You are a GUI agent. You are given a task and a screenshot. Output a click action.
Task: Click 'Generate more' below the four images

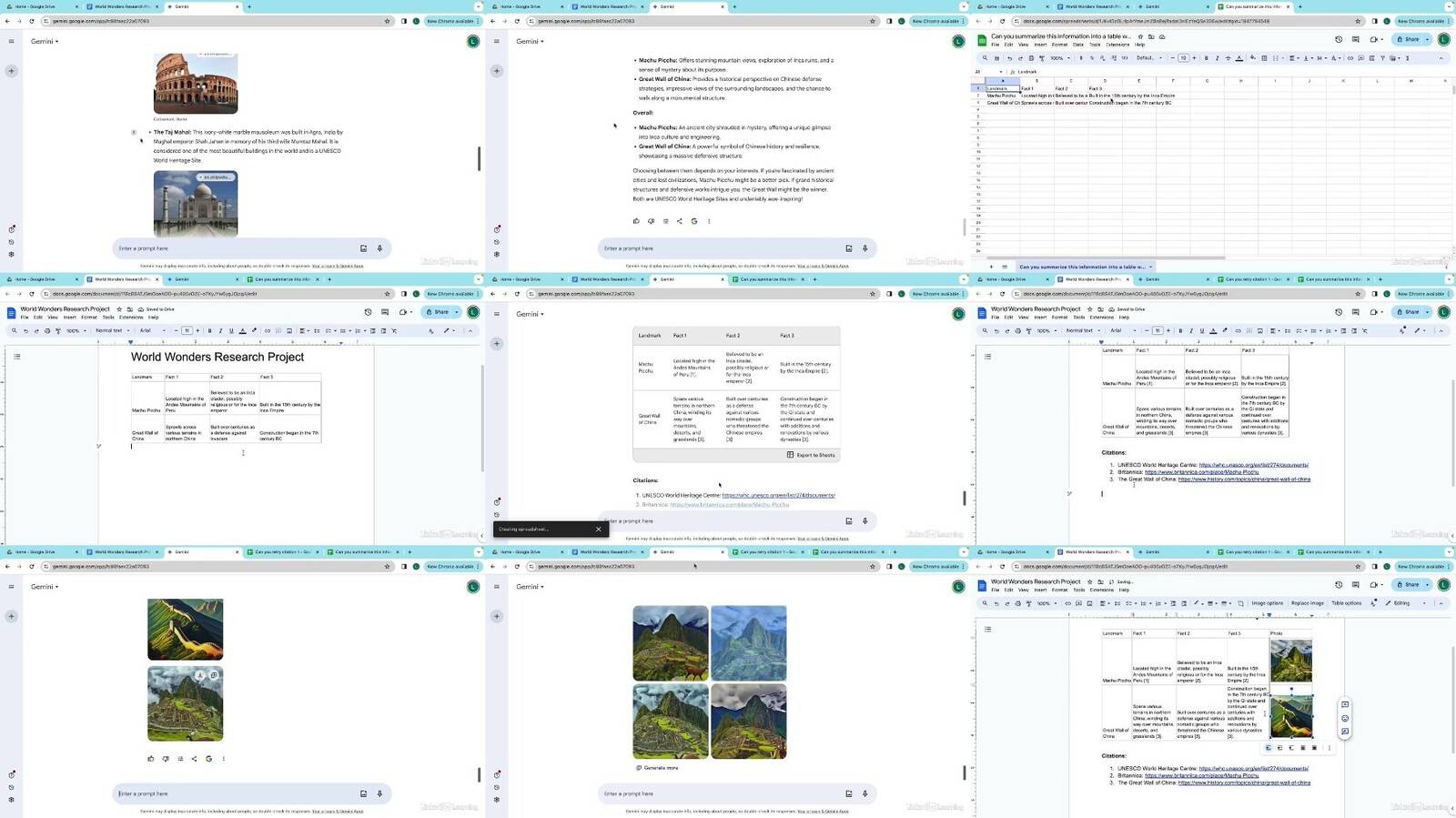tap(657, 768)
